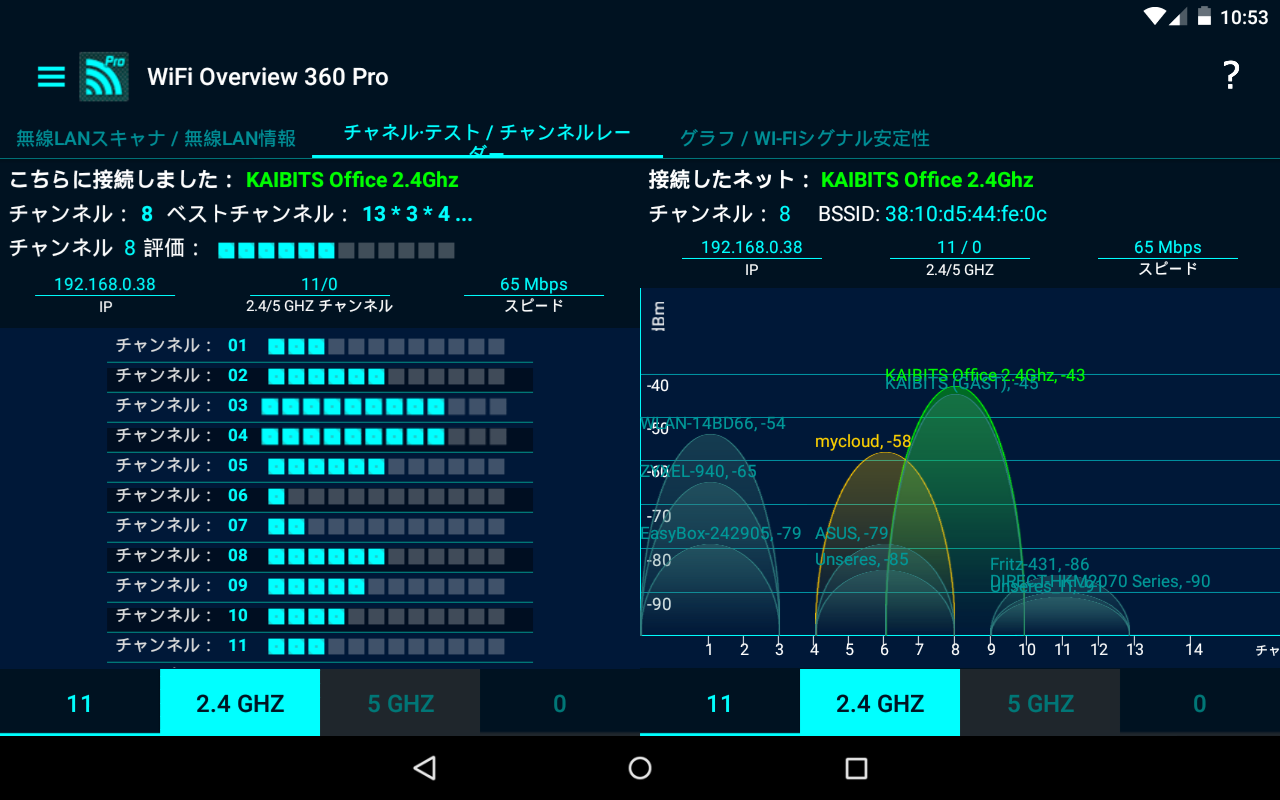Tap the 10:53 clock in status bar

(x=1244, y=17)
